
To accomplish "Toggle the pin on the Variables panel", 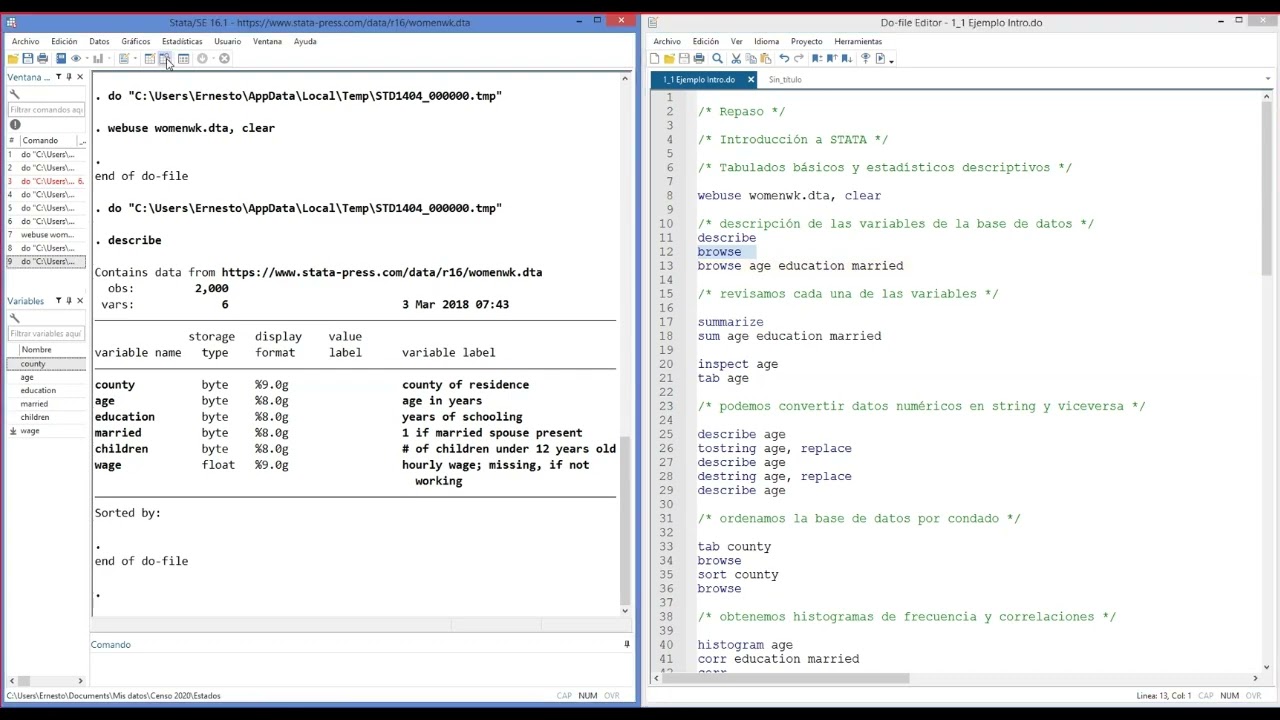I will [69, 301].
